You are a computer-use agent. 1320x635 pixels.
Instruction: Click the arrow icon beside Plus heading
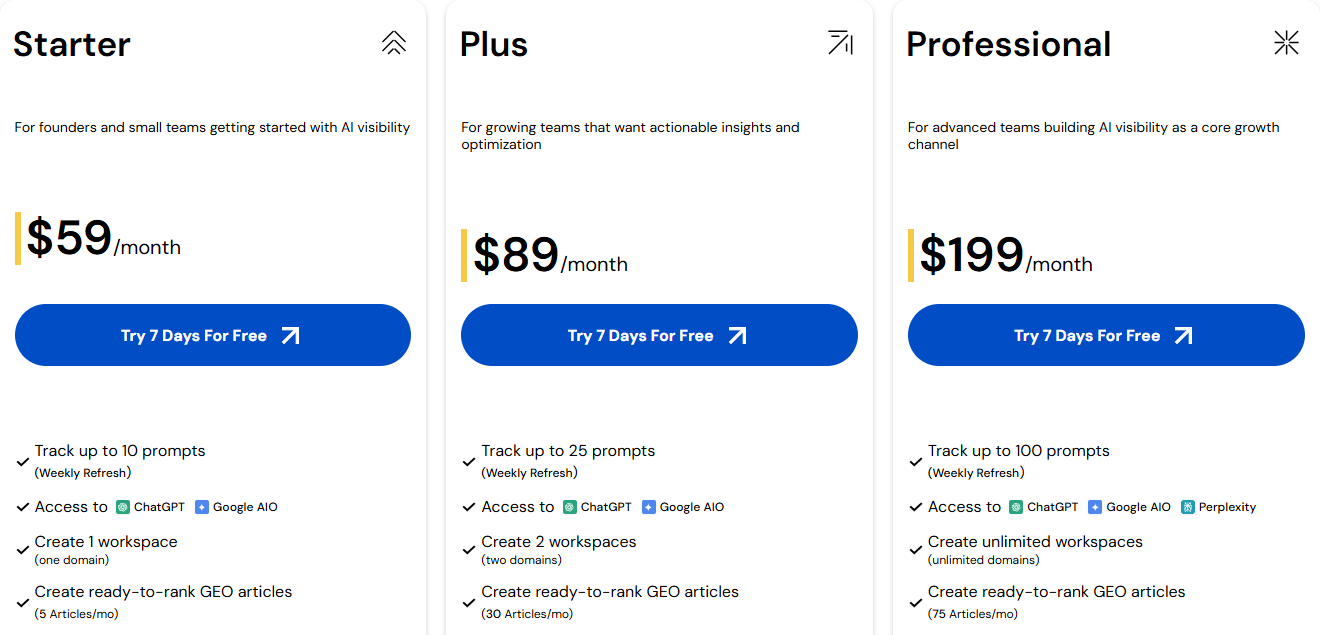pos(841,43)
